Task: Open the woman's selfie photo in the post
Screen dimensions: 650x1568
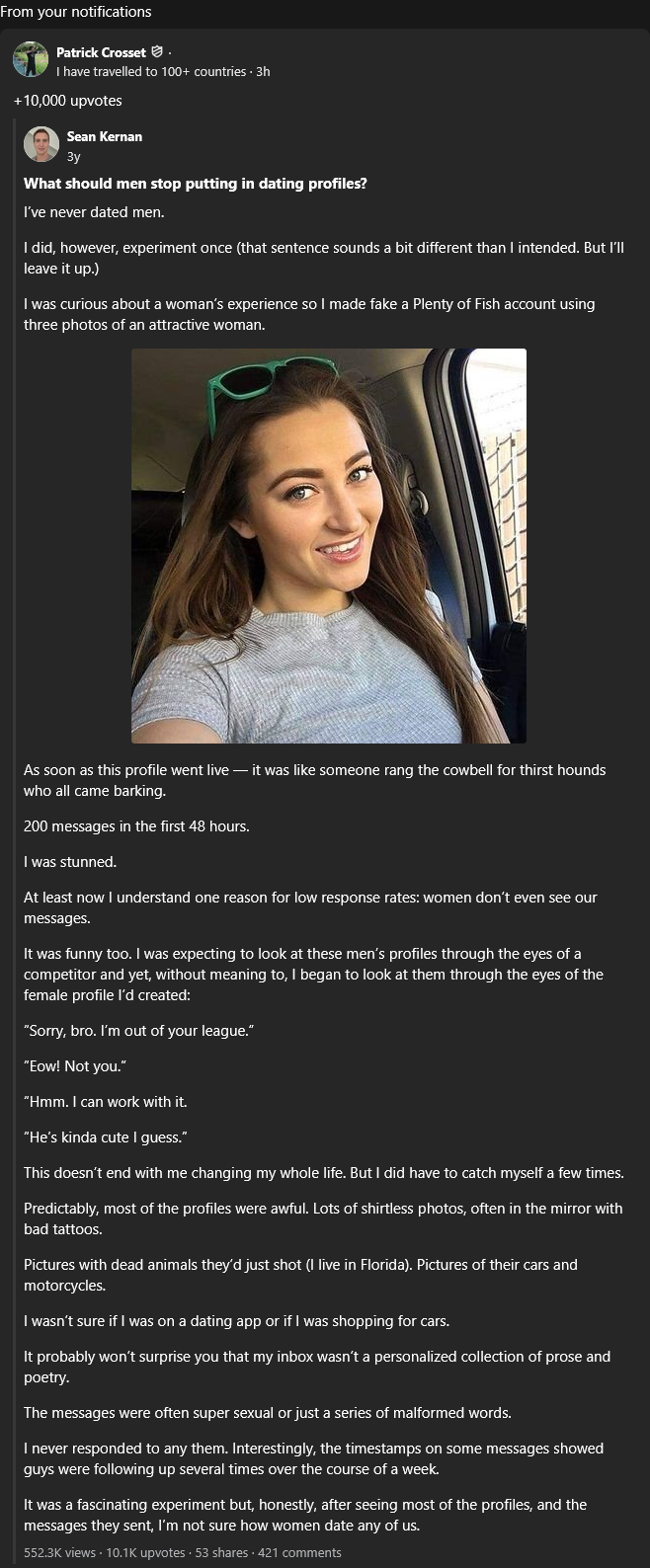Action: click(x=329, y=546)
